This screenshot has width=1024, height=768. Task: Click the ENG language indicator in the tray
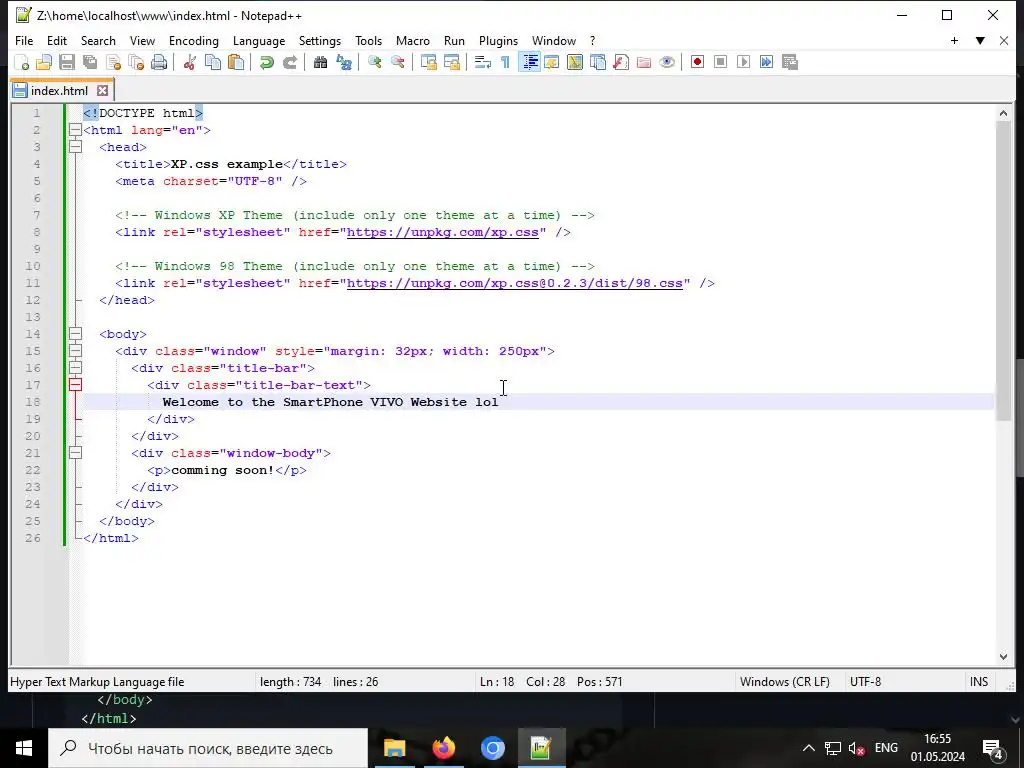[x=886, y=748]
